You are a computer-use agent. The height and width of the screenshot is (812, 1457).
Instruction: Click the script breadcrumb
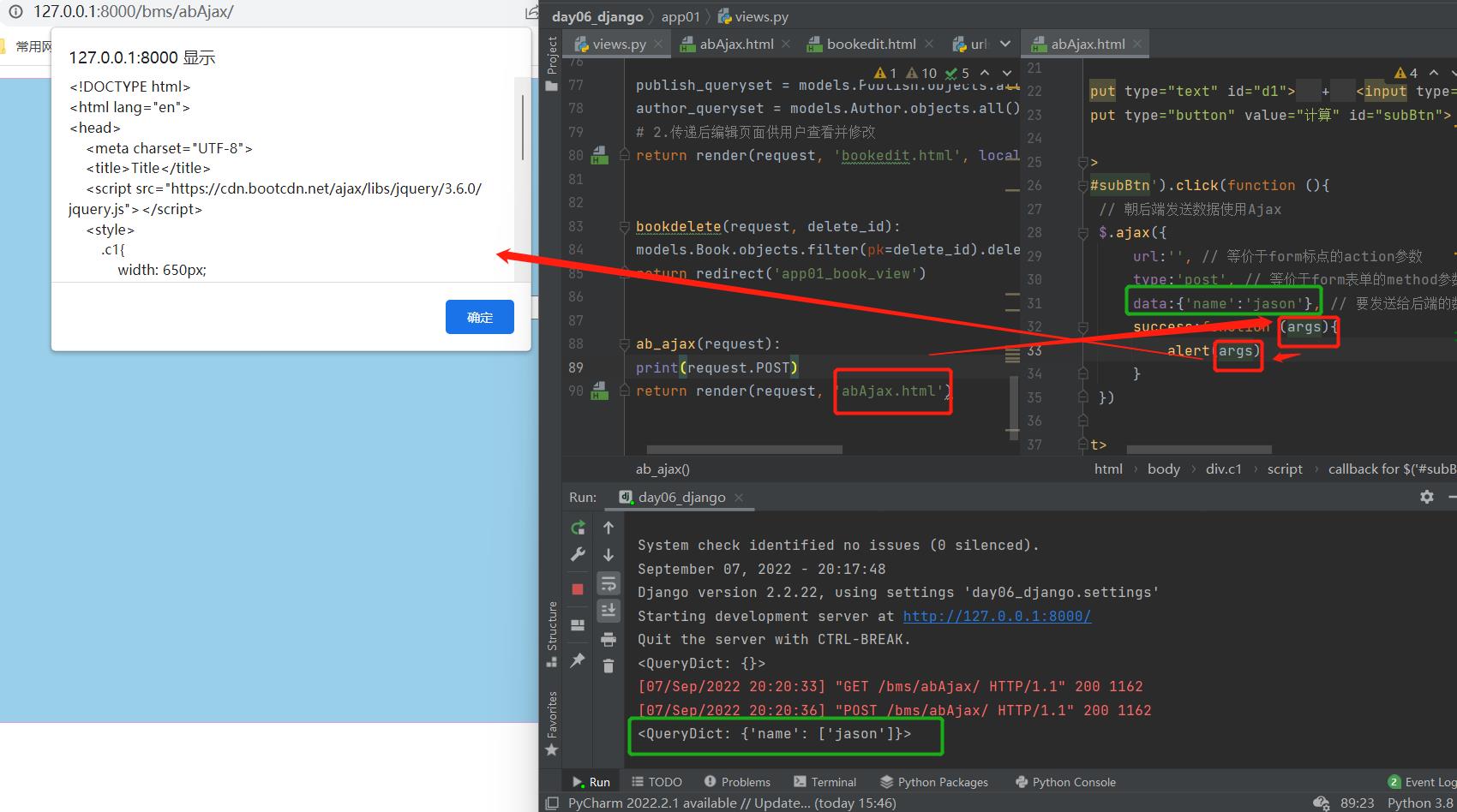(1285, 469)
